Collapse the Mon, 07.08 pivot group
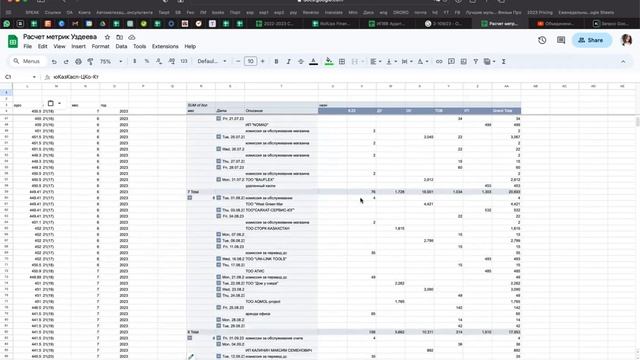 coord(218,234)
